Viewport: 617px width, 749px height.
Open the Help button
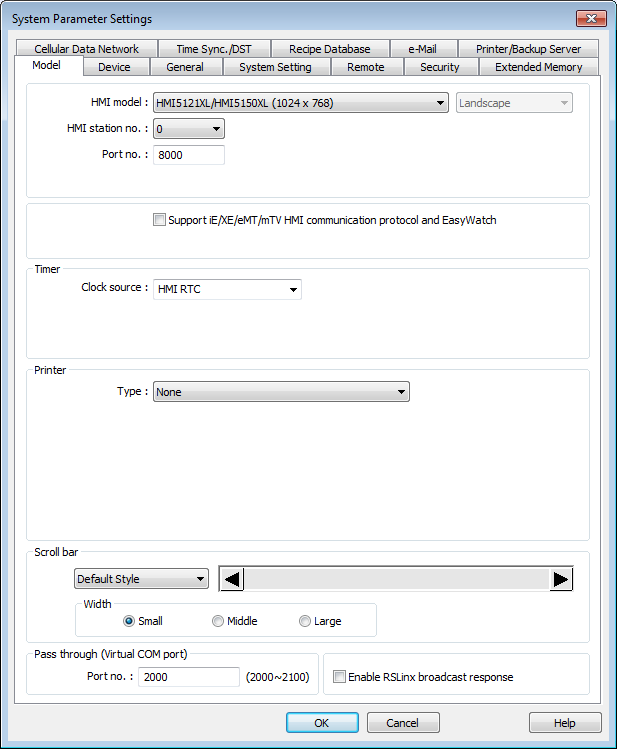tap(565, 723)
